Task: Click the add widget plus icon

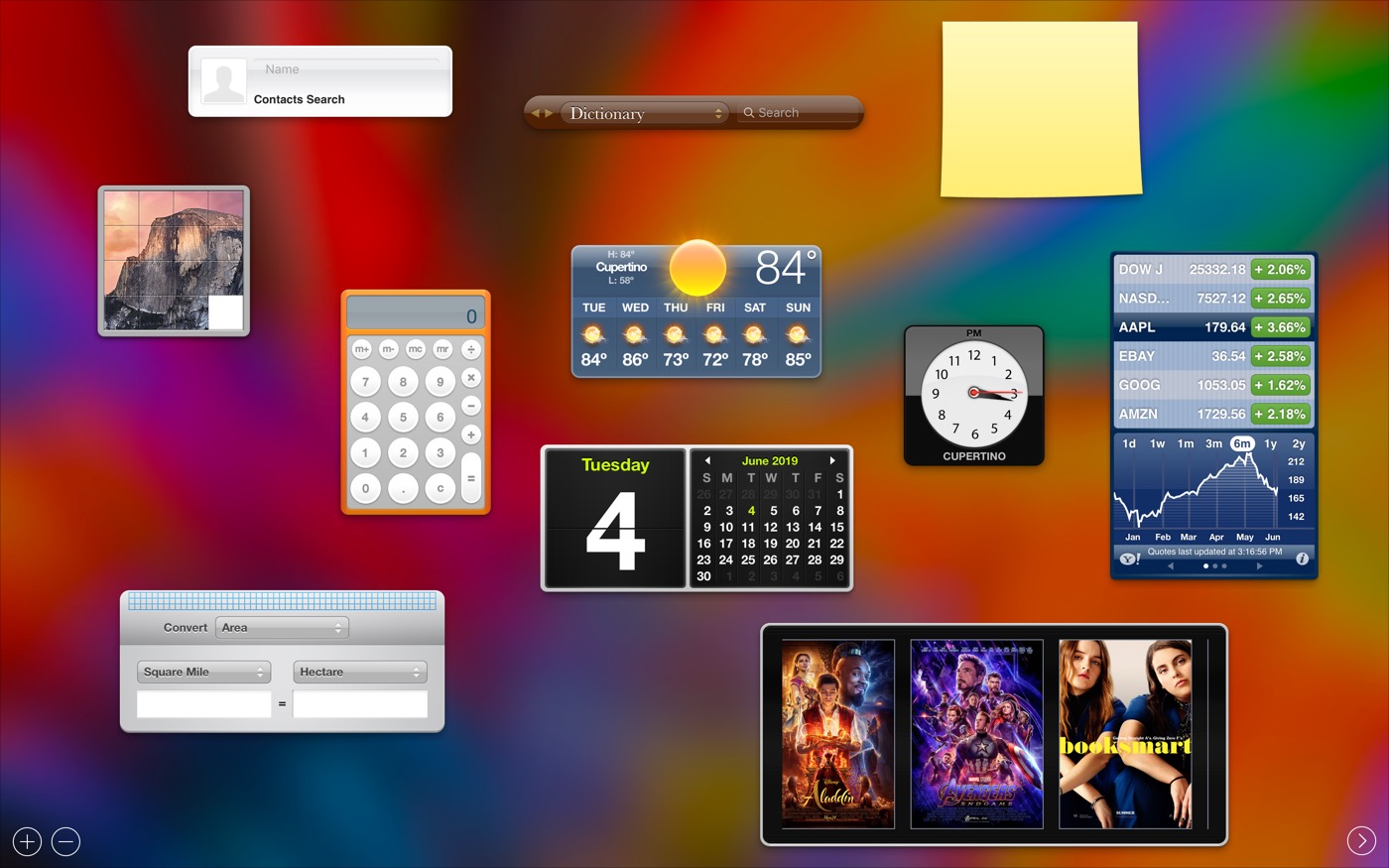Action: [x=27, y=842]
